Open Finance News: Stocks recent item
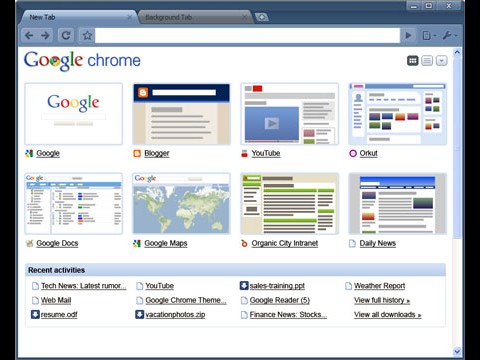The height and width of the screenshot is (360, 480). pos(288,314)
